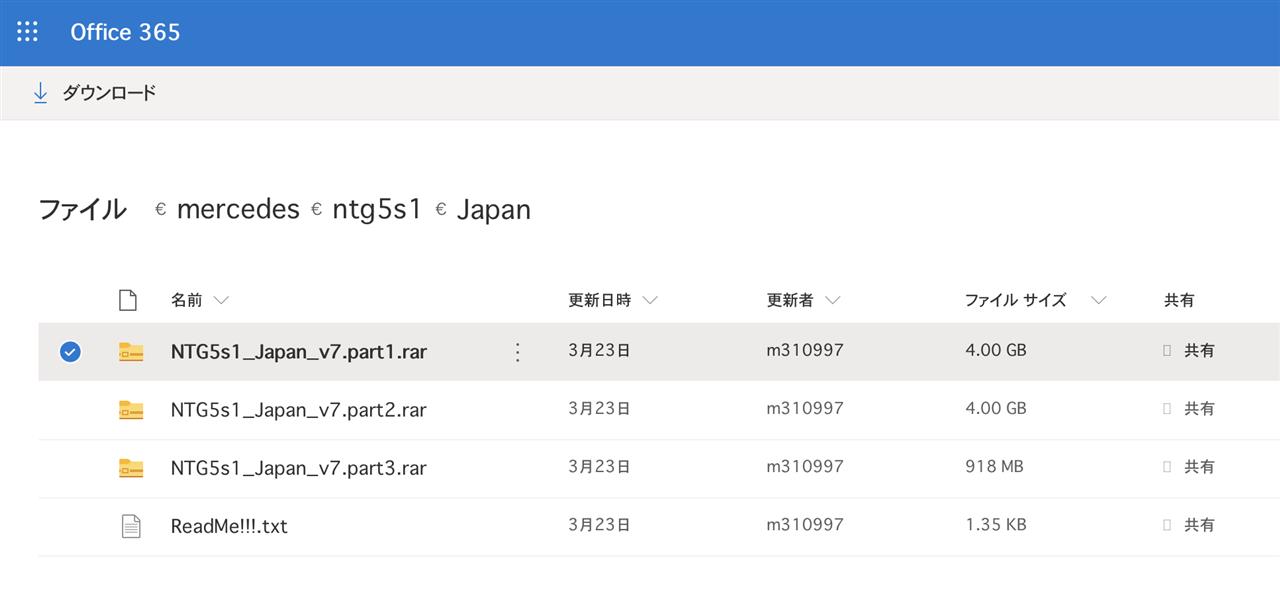Click the download arrow icon

[40, 93]
